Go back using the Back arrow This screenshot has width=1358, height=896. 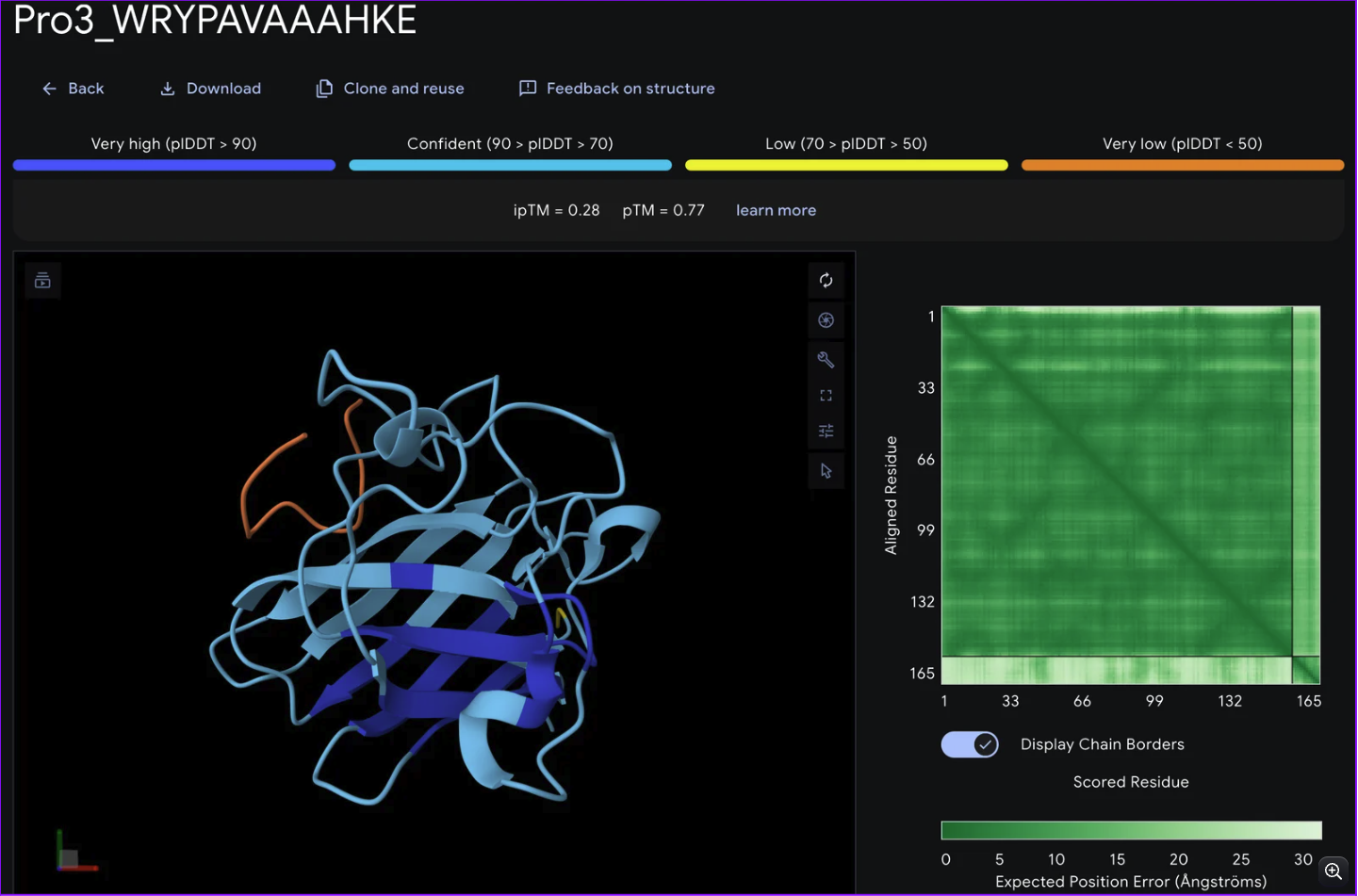point(73,89)
